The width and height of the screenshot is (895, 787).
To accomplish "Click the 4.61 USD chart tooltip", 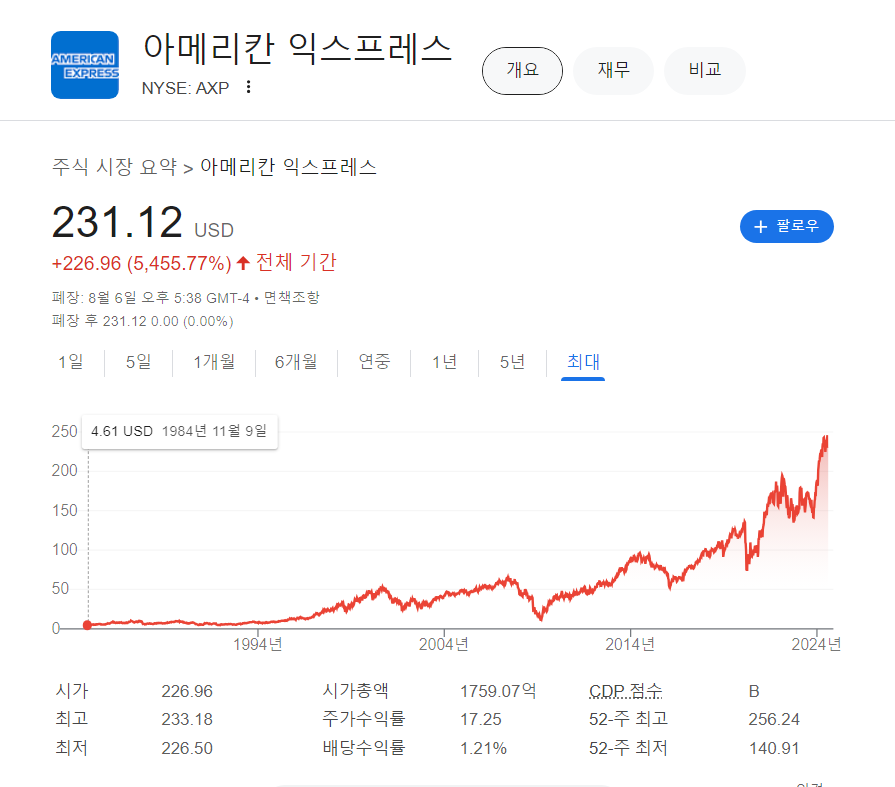I will (179, 431).
